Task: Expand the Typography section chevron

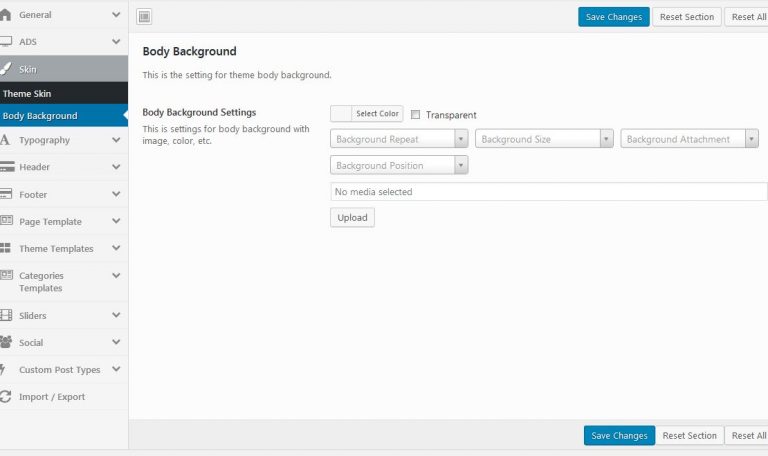Action: (x=116, y=140)
